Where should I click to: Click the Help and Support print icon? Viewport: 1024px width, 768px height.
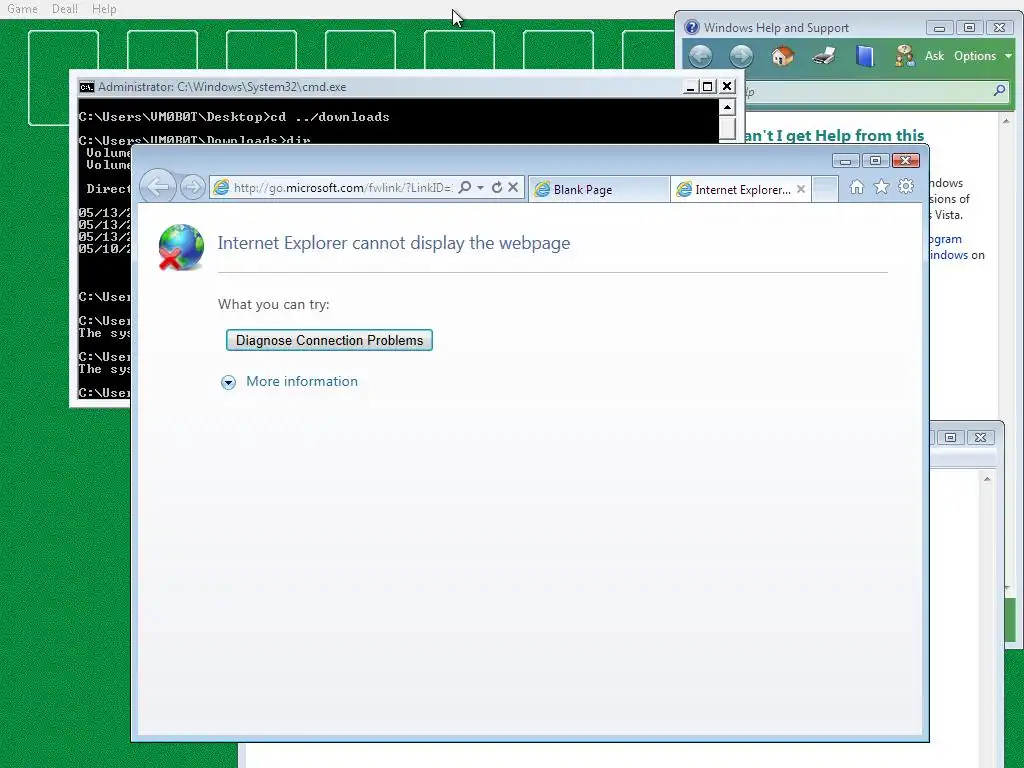point(824,56)
